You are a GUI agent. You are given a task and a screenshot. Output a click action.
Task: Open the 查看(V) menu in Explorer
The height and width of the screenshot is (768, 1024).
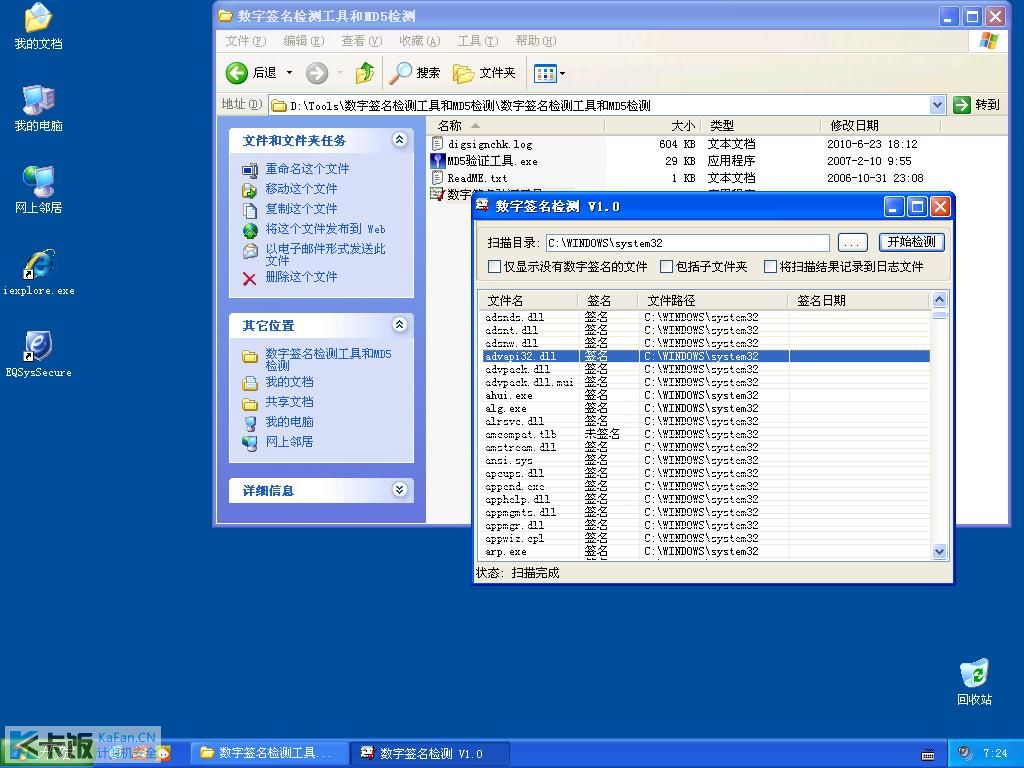(x=362, y=40)
